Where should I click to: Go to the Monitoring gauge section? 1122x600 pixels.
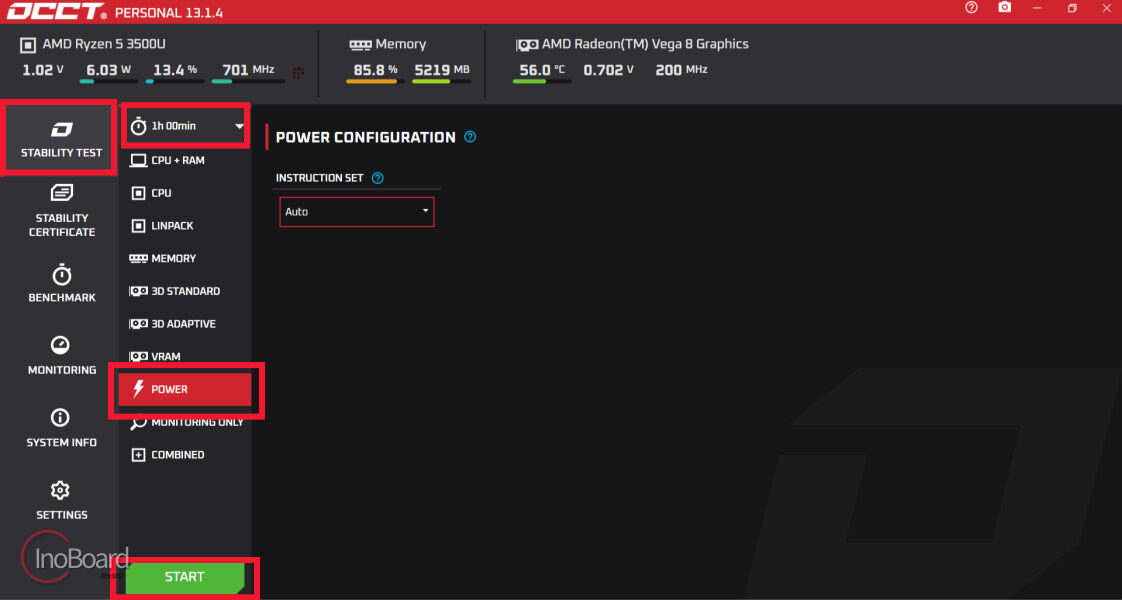point(62,355)
